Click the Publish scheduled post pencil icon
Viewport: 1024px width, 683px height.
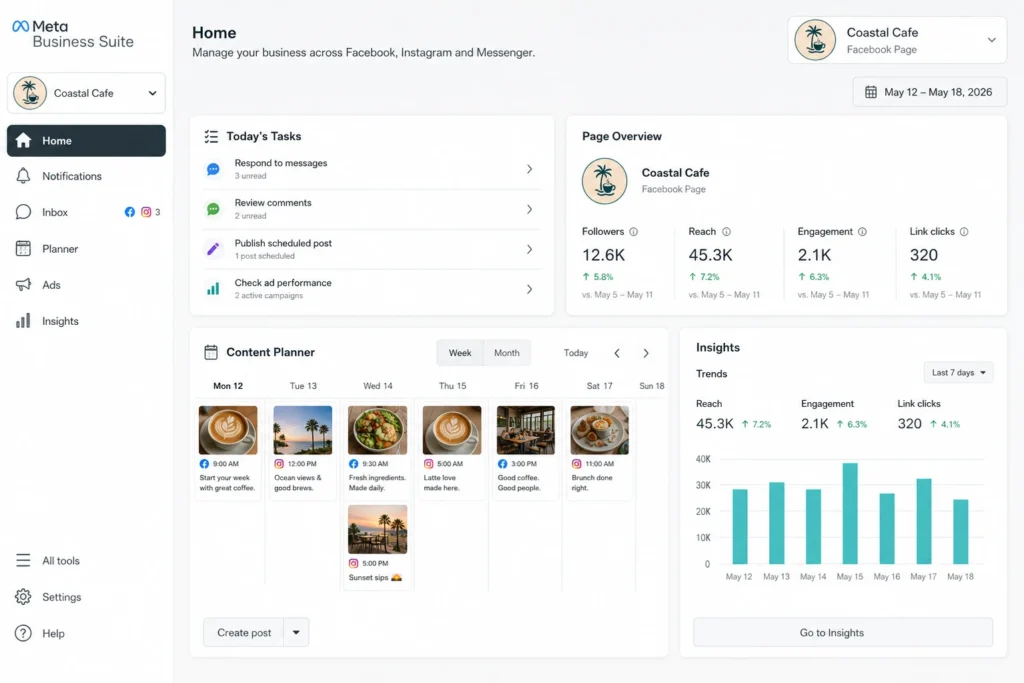213,249
